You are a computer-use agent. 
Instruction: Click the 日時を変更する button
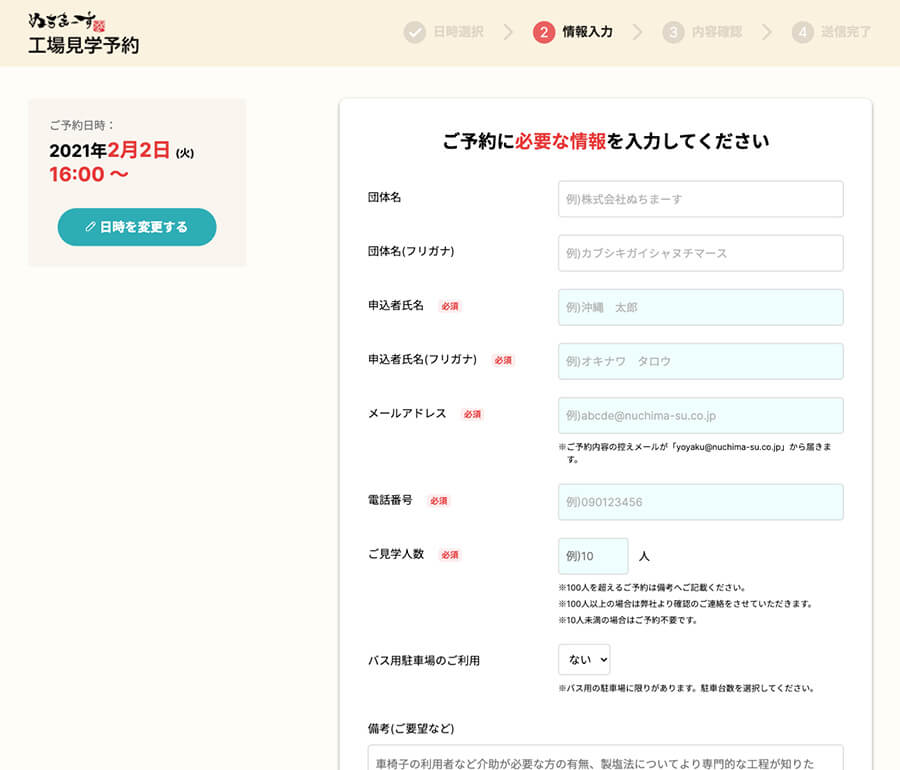tap(137, 227)
